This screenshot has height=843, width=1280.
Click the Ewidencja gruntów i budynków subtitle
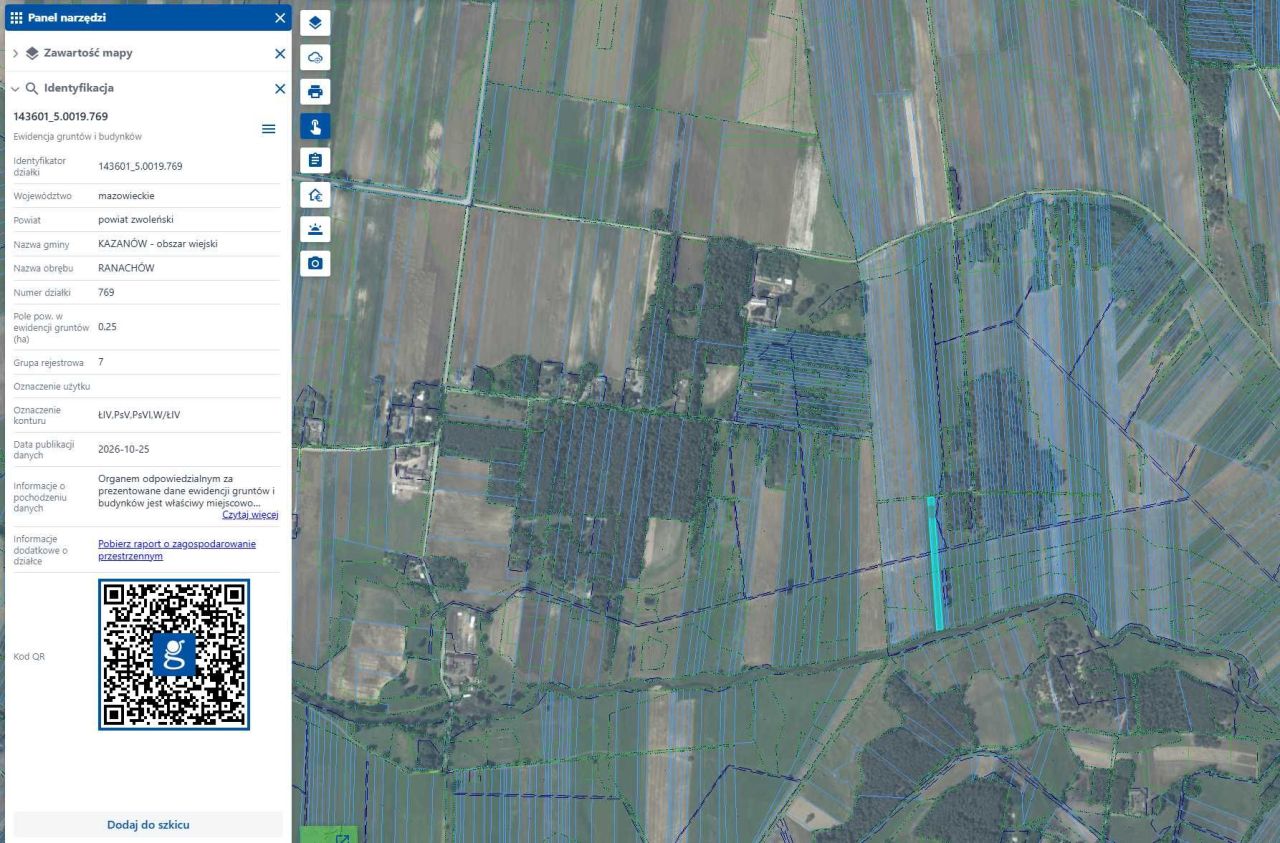pyautogui.click(x=77, y=136)
